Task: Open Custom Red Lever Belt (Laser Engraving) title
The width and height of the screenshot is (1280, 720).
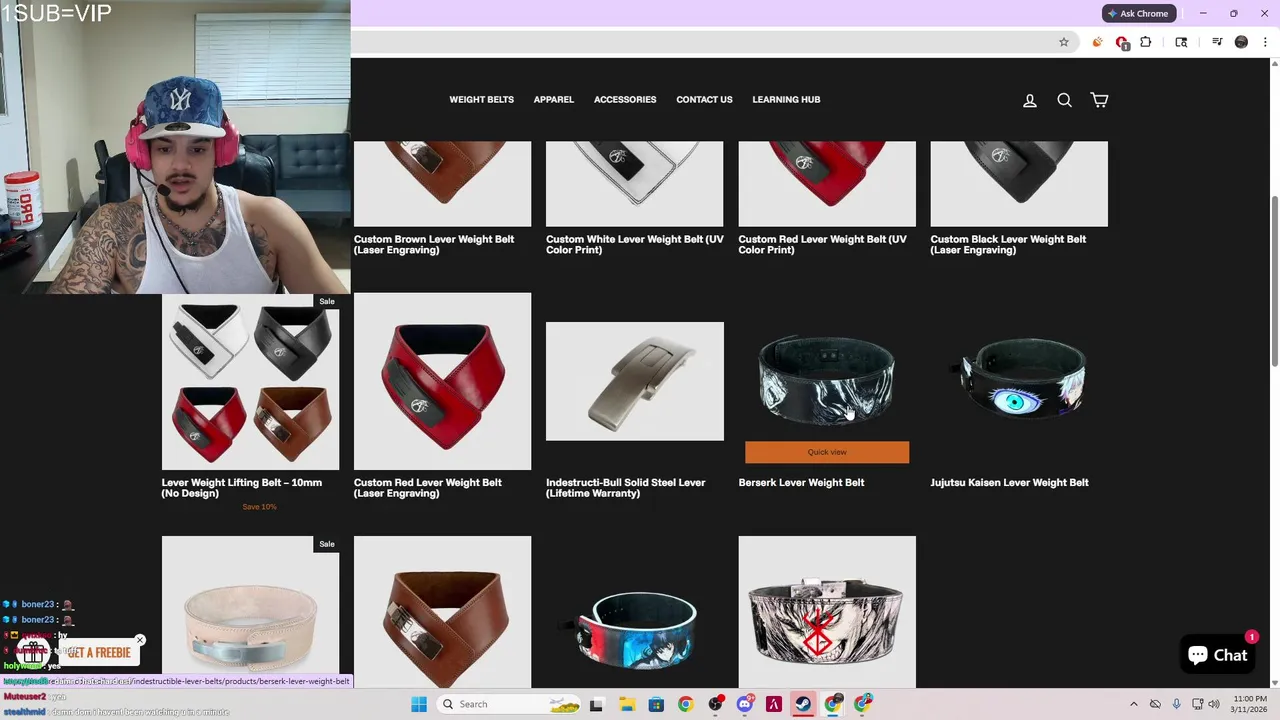Action: pos(428,488)
